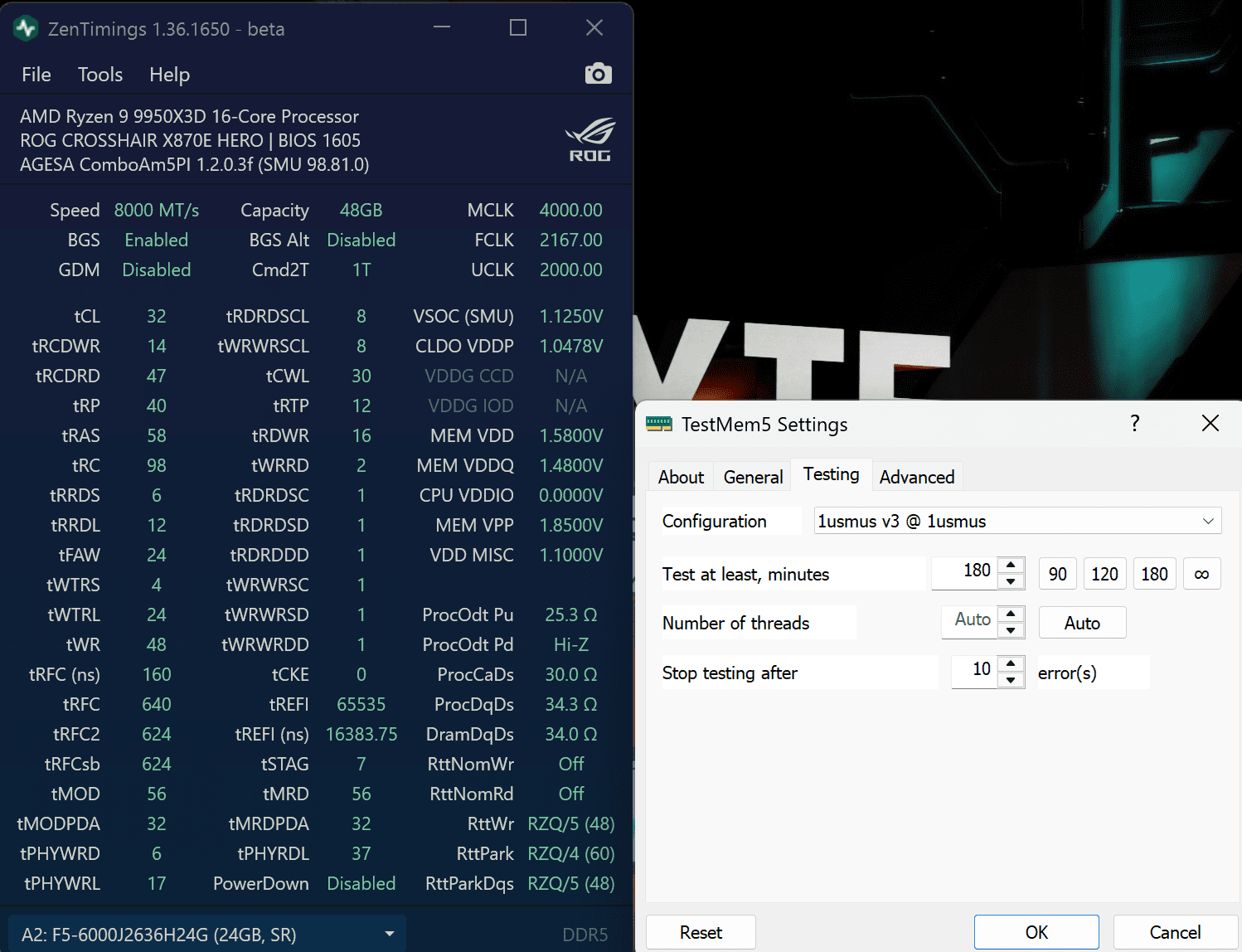Click the tREFI value 65535
Image resolution: width=1242 pixels, height=952 pixels.
tap(361, 705)
